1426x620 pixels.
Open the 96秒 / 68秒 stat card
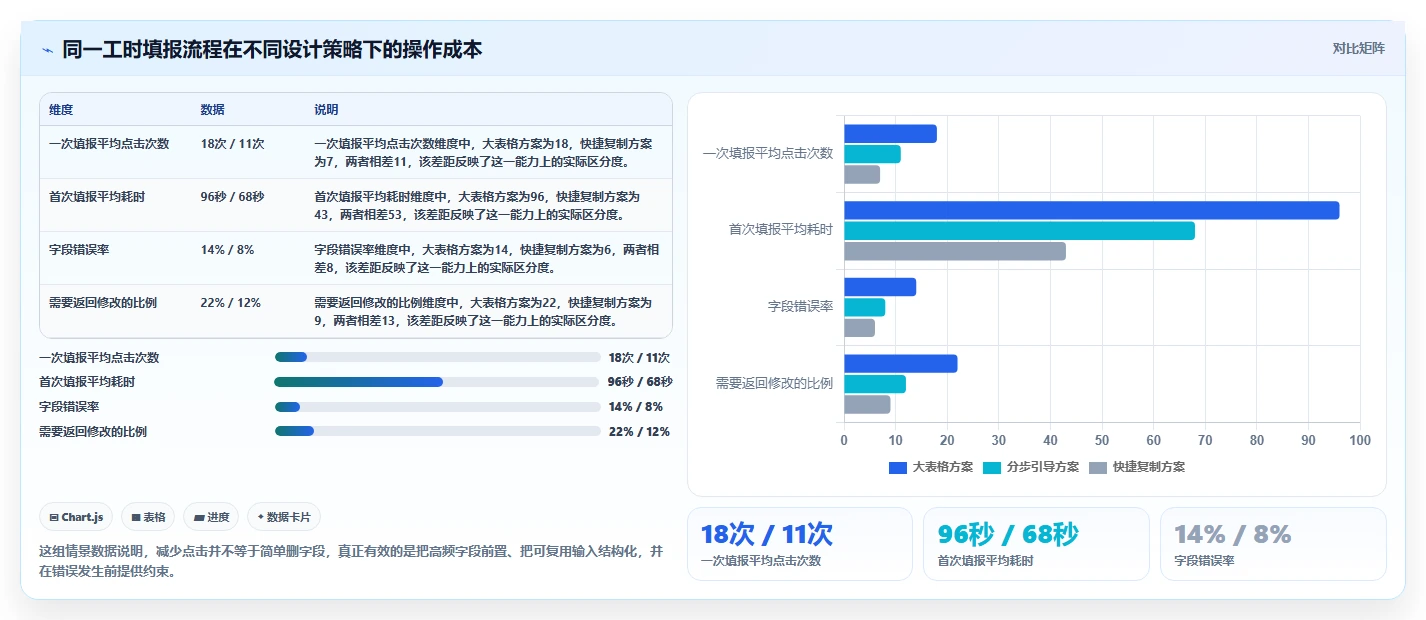pos(1036,544)
